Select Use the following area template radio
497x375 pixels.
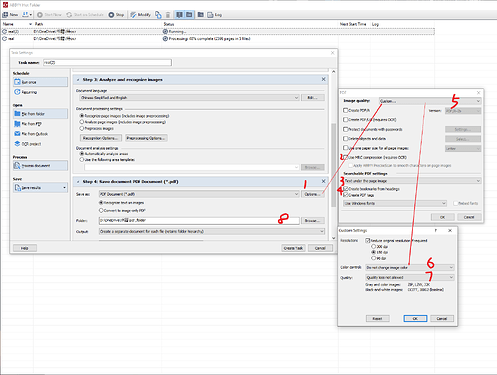[x=82, y=160]
